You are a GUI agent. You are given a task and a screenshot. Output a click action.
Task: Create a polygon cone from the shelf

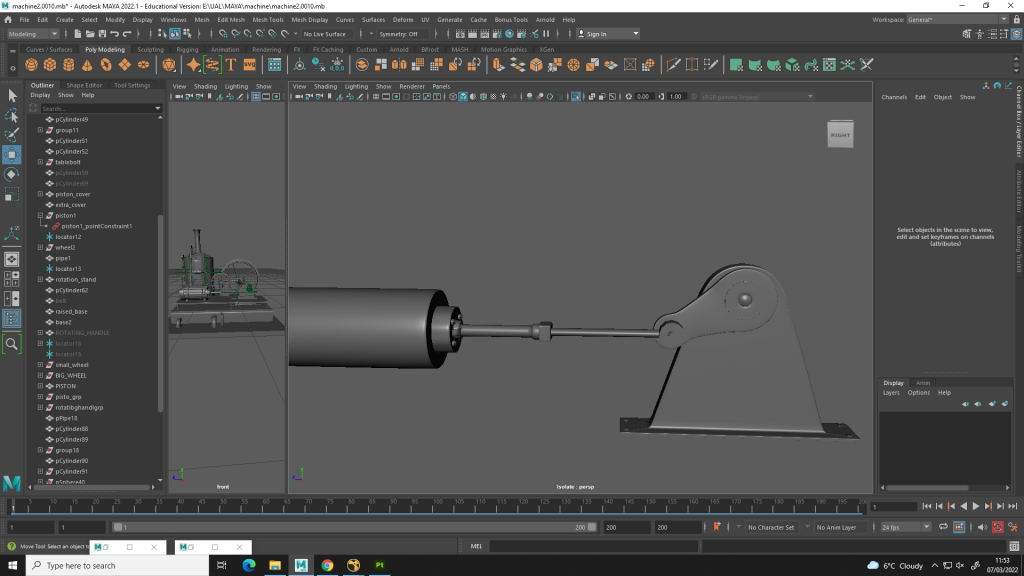[x=88, y=65]
